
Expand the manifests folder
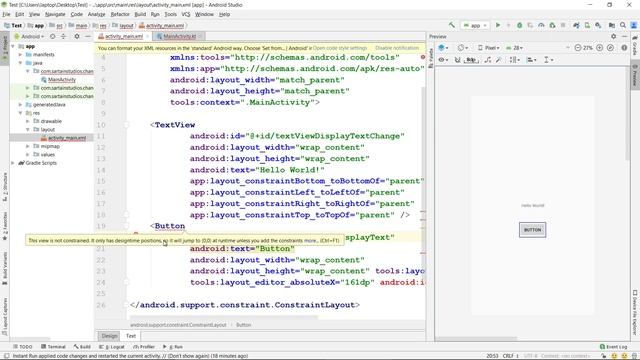point(20,54)
